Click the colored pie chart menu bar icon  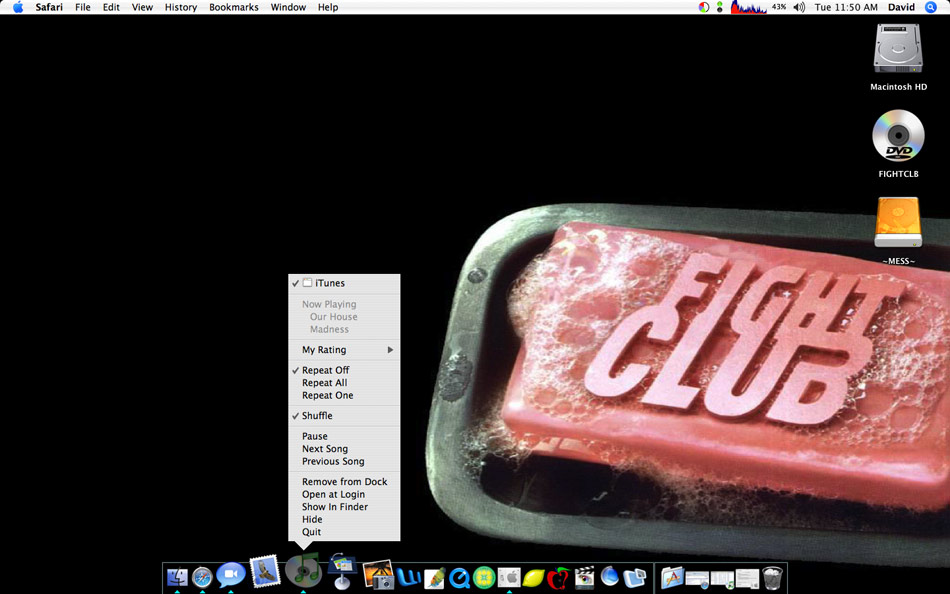(x=703, y=7)
